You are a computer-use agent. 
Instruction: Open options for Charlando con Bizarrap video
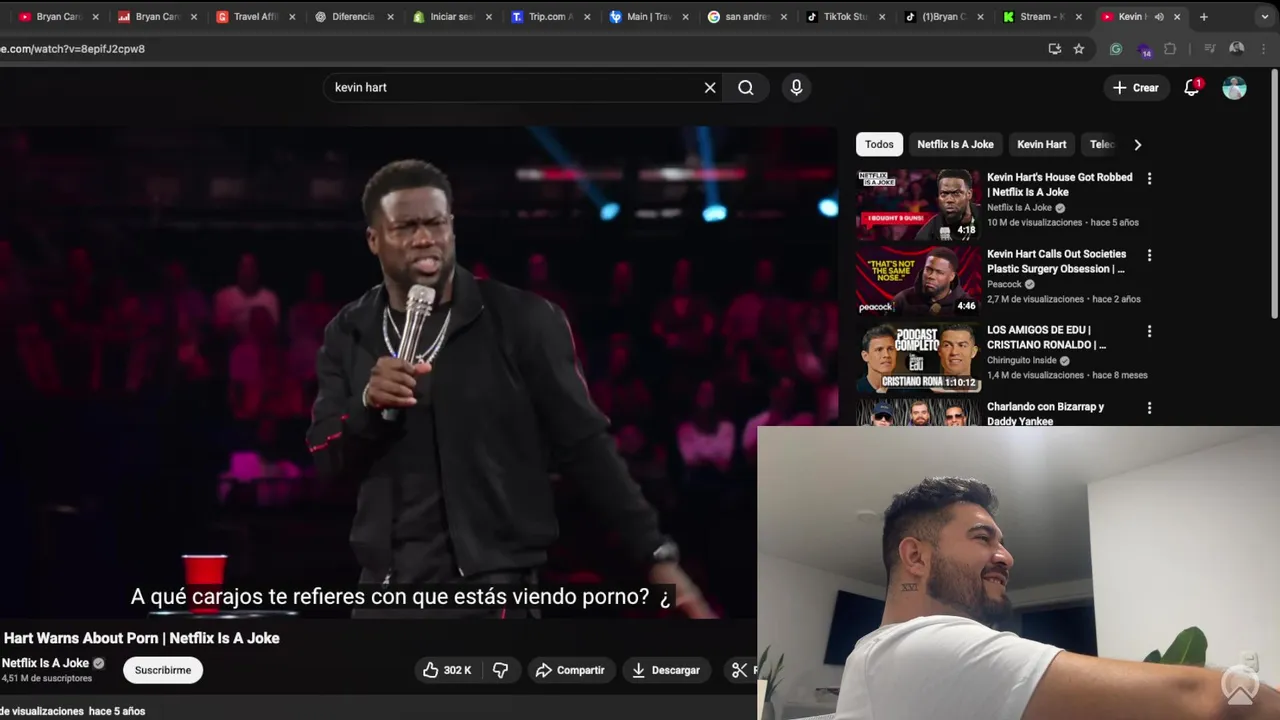point(1149,408)
